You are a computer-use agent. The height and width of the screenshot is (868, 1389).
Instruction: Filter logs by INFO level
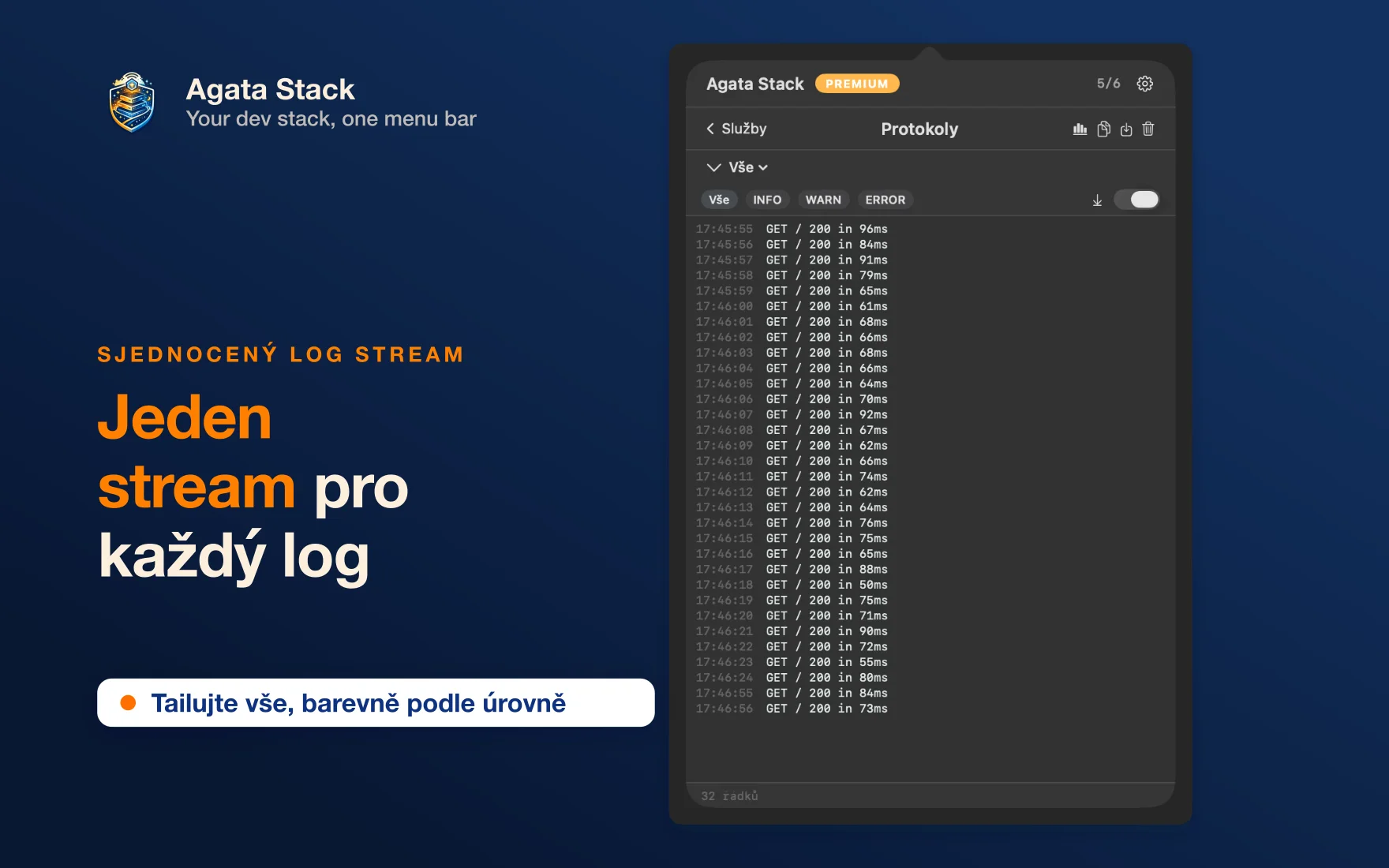[x=767, y=200]
